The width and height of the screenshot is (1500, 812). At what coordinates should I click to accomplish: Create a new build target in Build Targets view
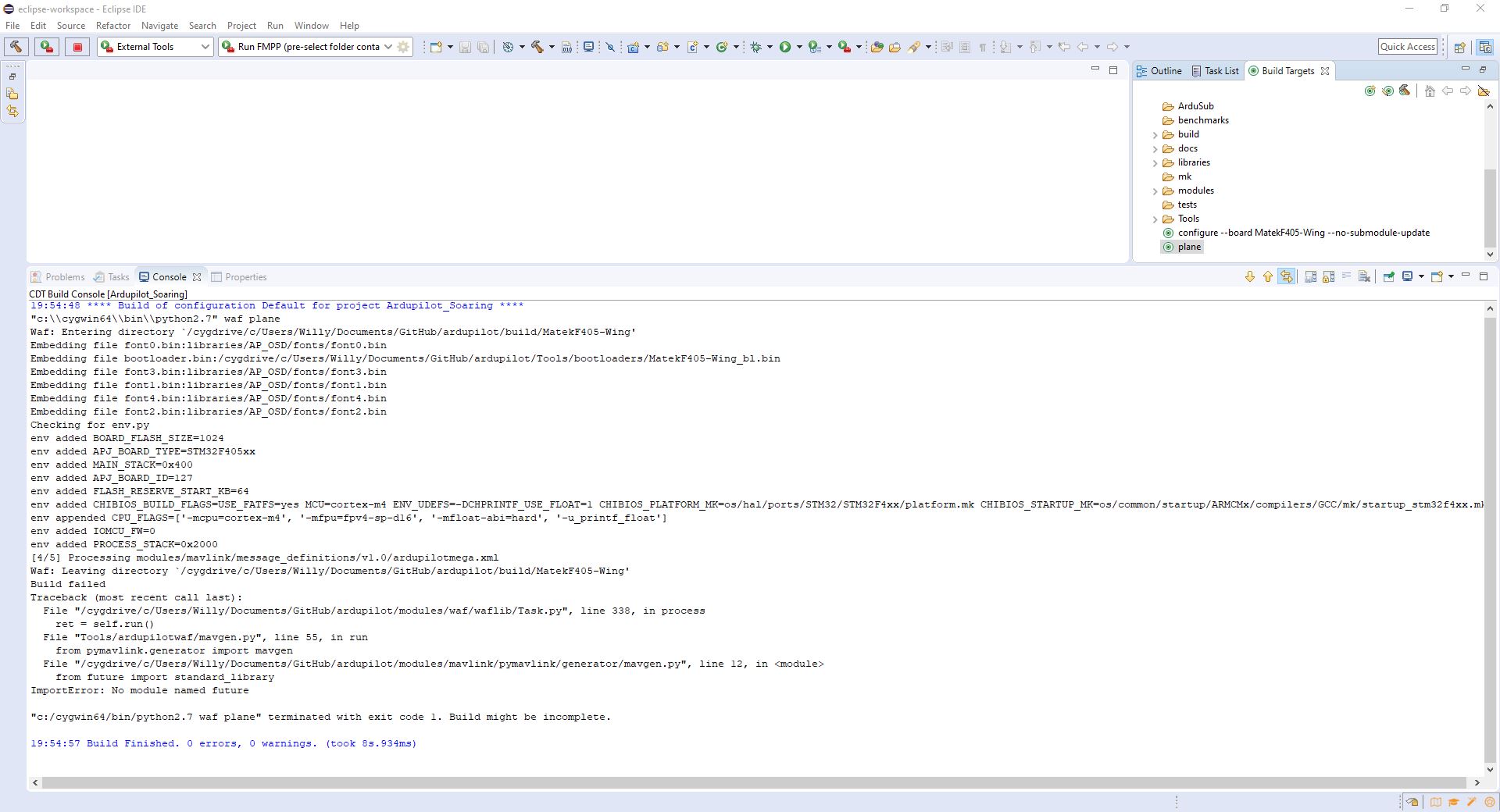click(x=1370, y=91)
